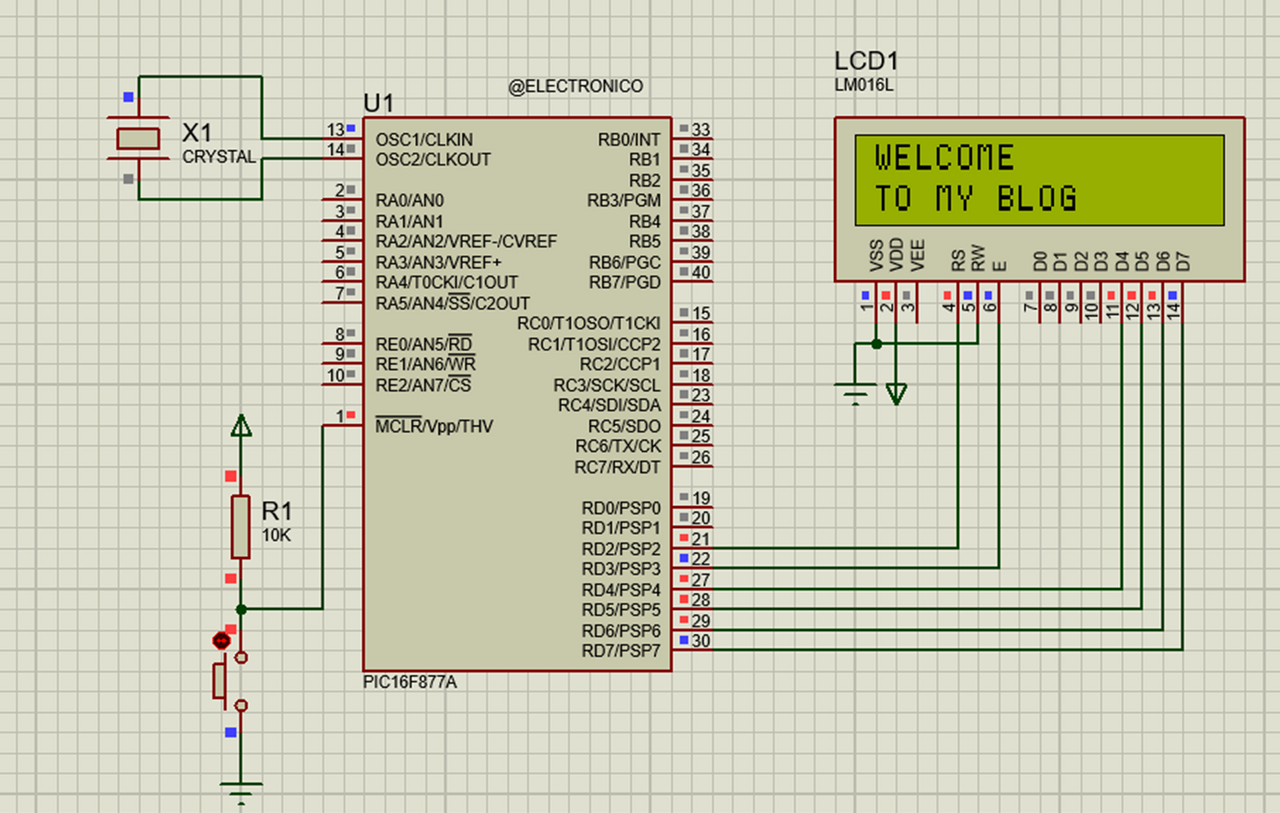This screenshot has width=1280, height=813.
Task: Click the RC3/SCK/SCL pin label
Action: 607,385
